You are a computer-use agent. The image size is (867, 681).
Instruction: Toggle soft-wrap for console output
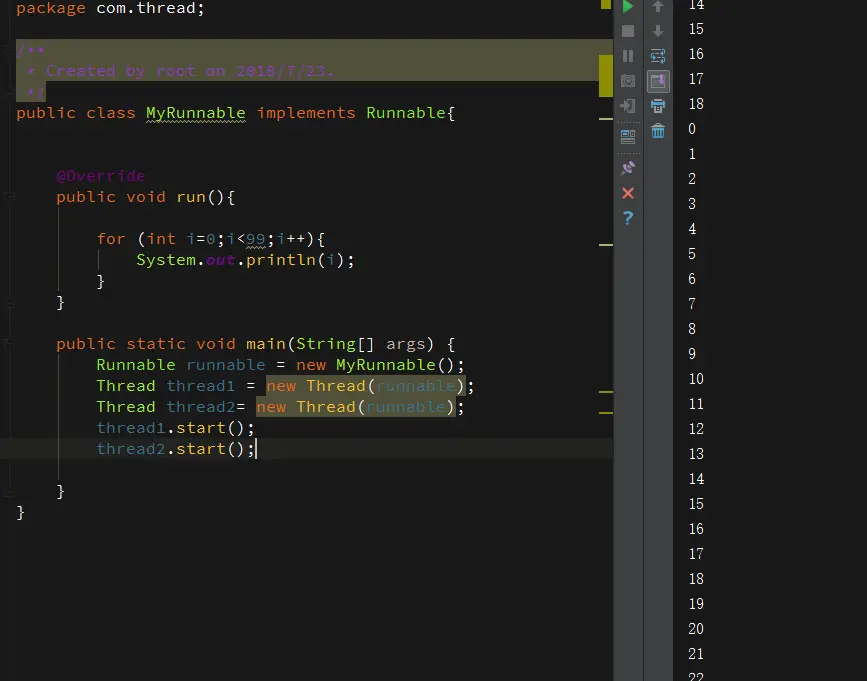(657, 56)
